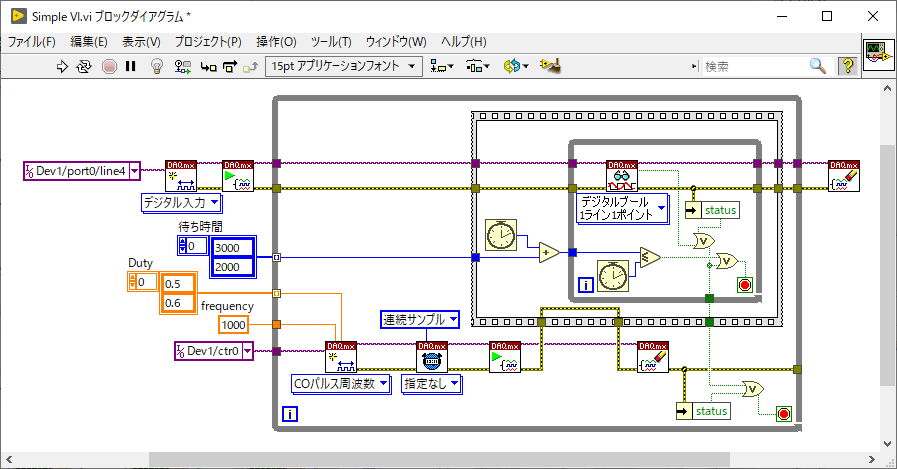Click the Duty array index stepper
The width and height of the screenshot is (897, 469).
click(x=133, y=281)
